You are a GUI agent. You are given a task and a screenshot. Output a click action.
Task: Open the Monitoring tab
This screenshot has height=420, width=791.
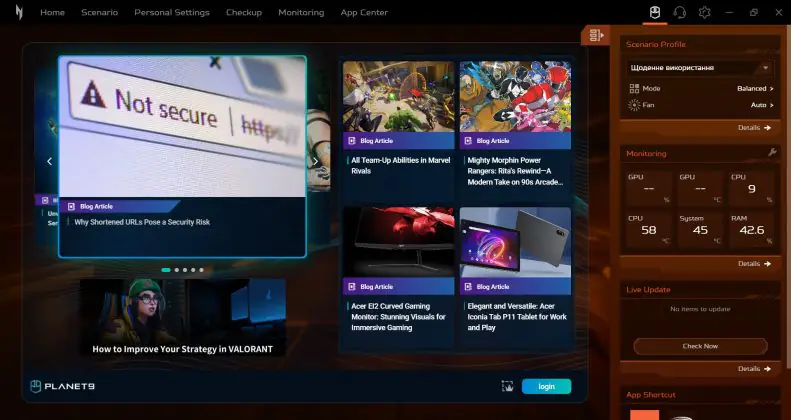tap(301, 13)
